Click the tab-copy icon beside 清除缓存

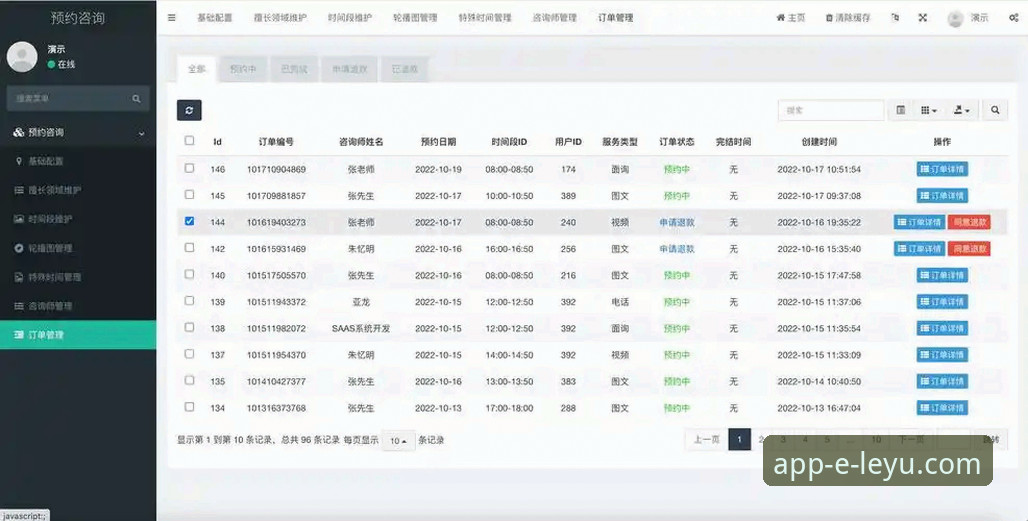tap(895, 18)
